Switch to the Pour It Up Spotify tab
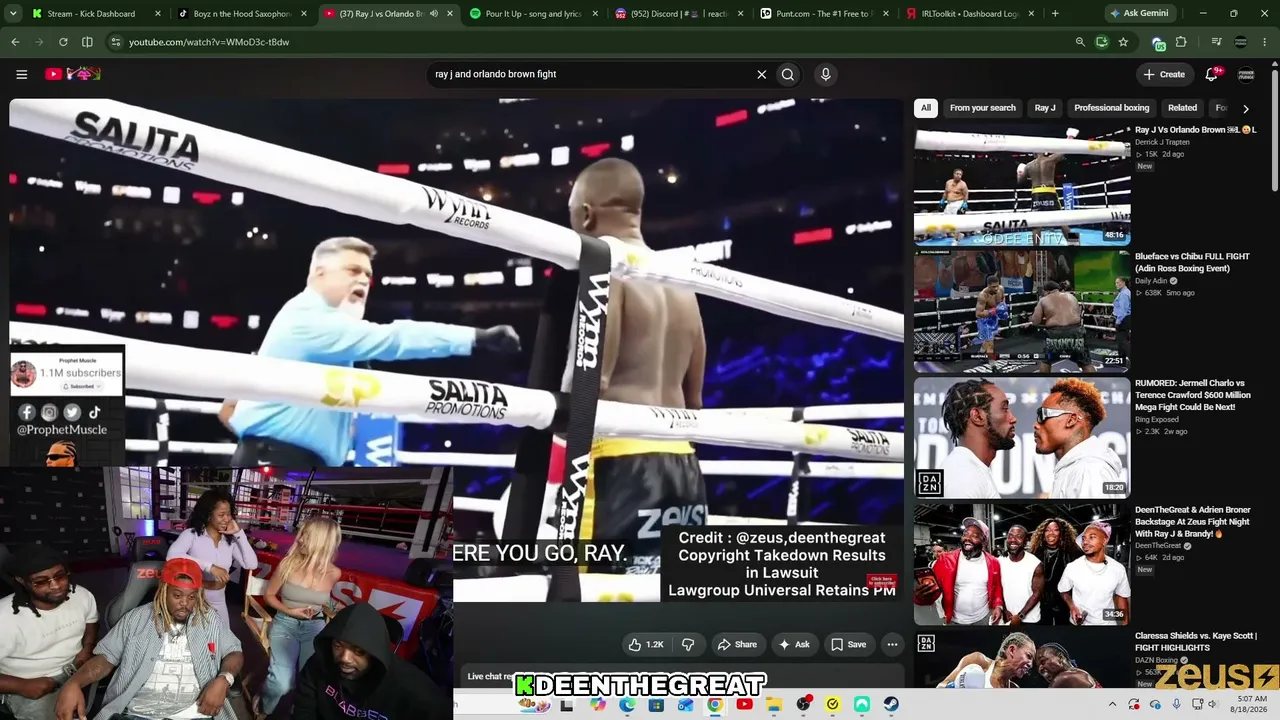This screenshot has height=720, width=1280. [533, 14]
